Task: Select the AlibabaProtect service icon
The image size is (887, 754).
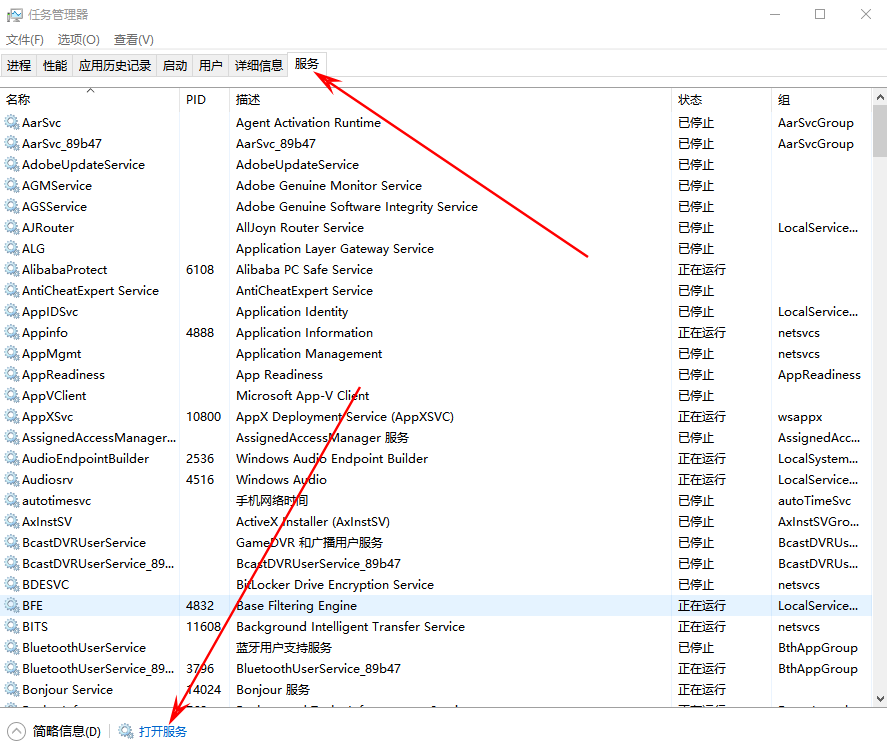Action: (12, 269)
